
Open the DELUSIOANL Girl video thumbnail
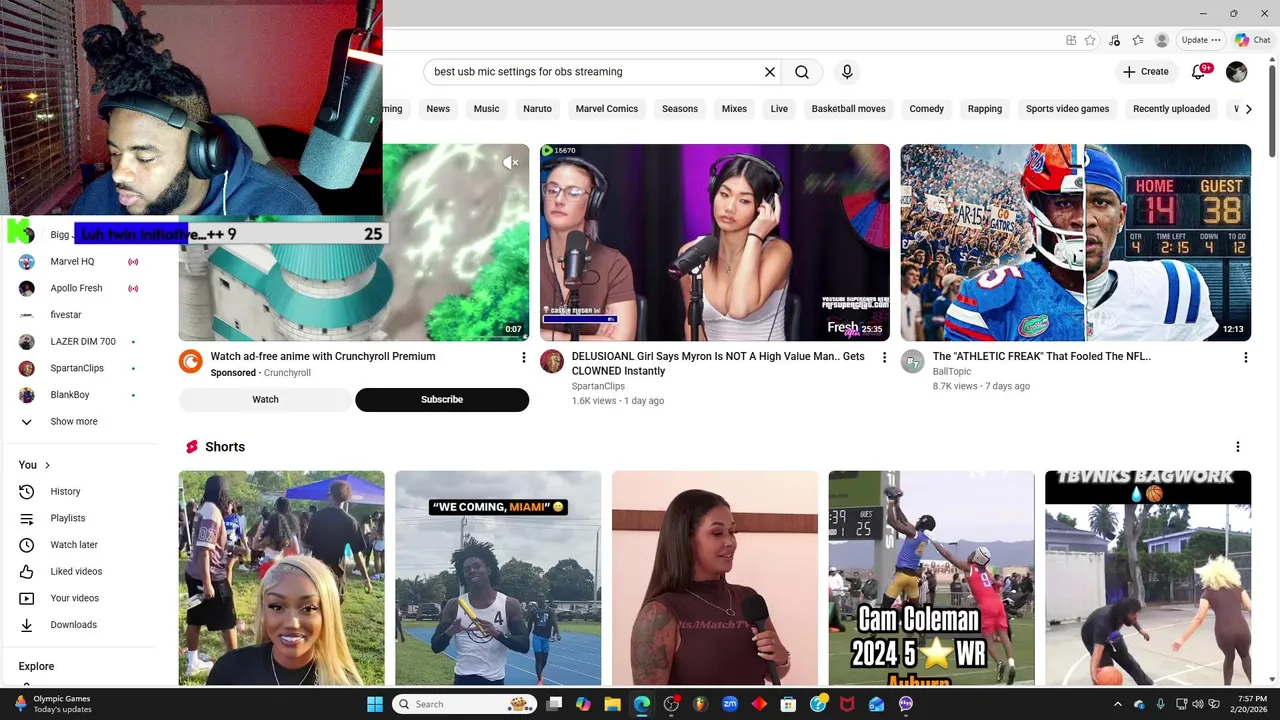(x=715, y=243)
